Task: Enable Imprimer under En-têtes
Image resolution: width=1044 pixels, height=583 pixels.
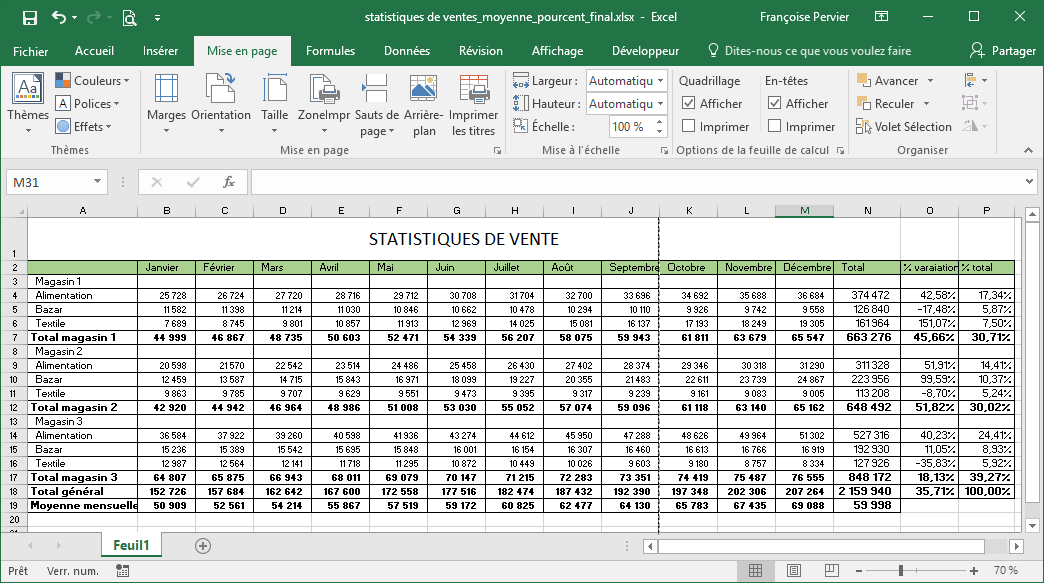Action: click(x=774, y=127)
